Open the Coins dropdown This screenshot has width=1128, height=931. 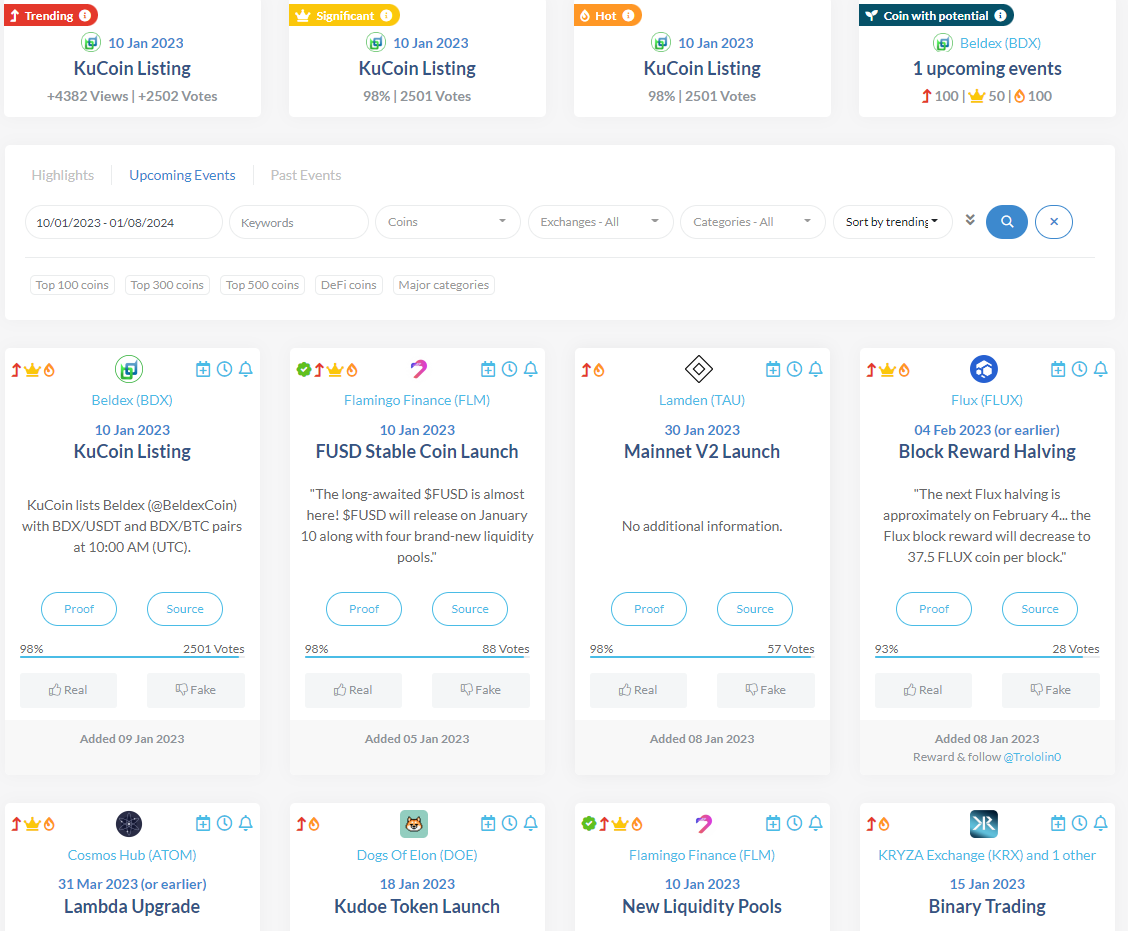[x=447, y=222]
